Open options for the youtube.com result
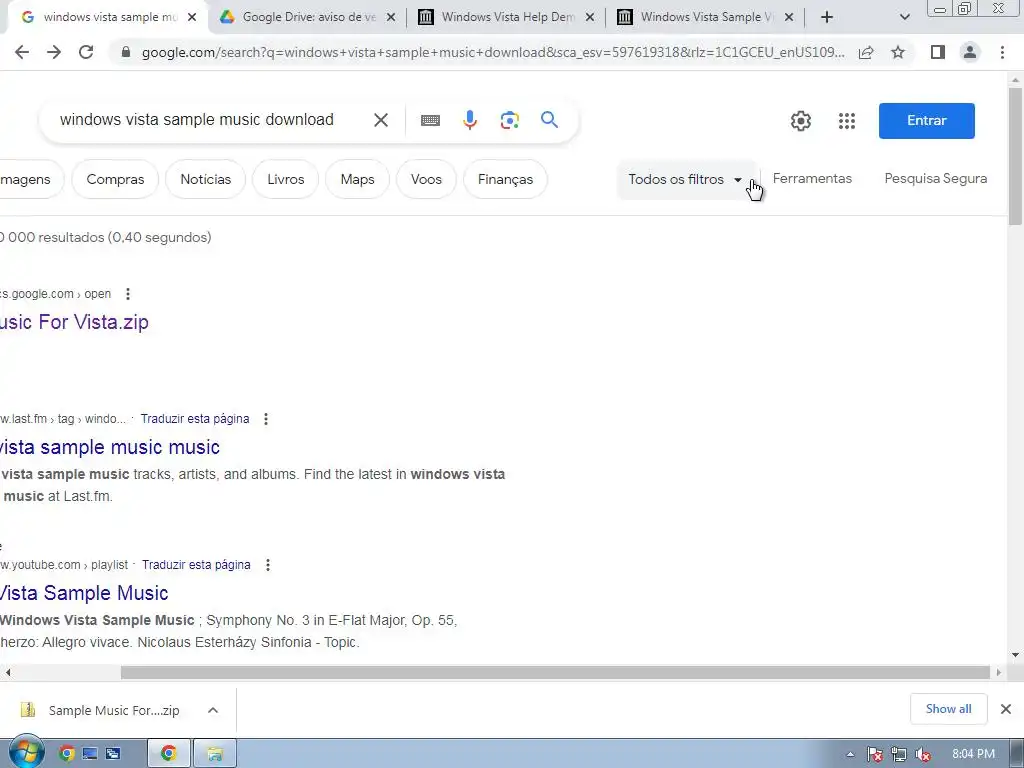 coord(268,565)
